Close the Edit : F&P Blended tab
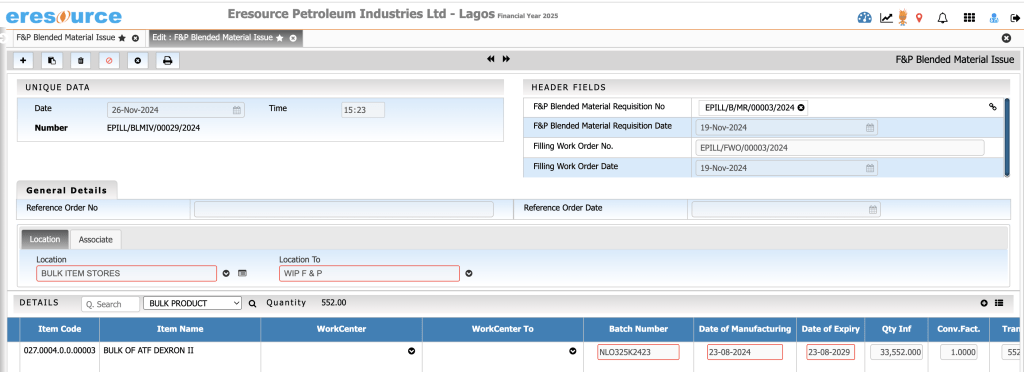 pyautogui.click(x=293, y=39)
